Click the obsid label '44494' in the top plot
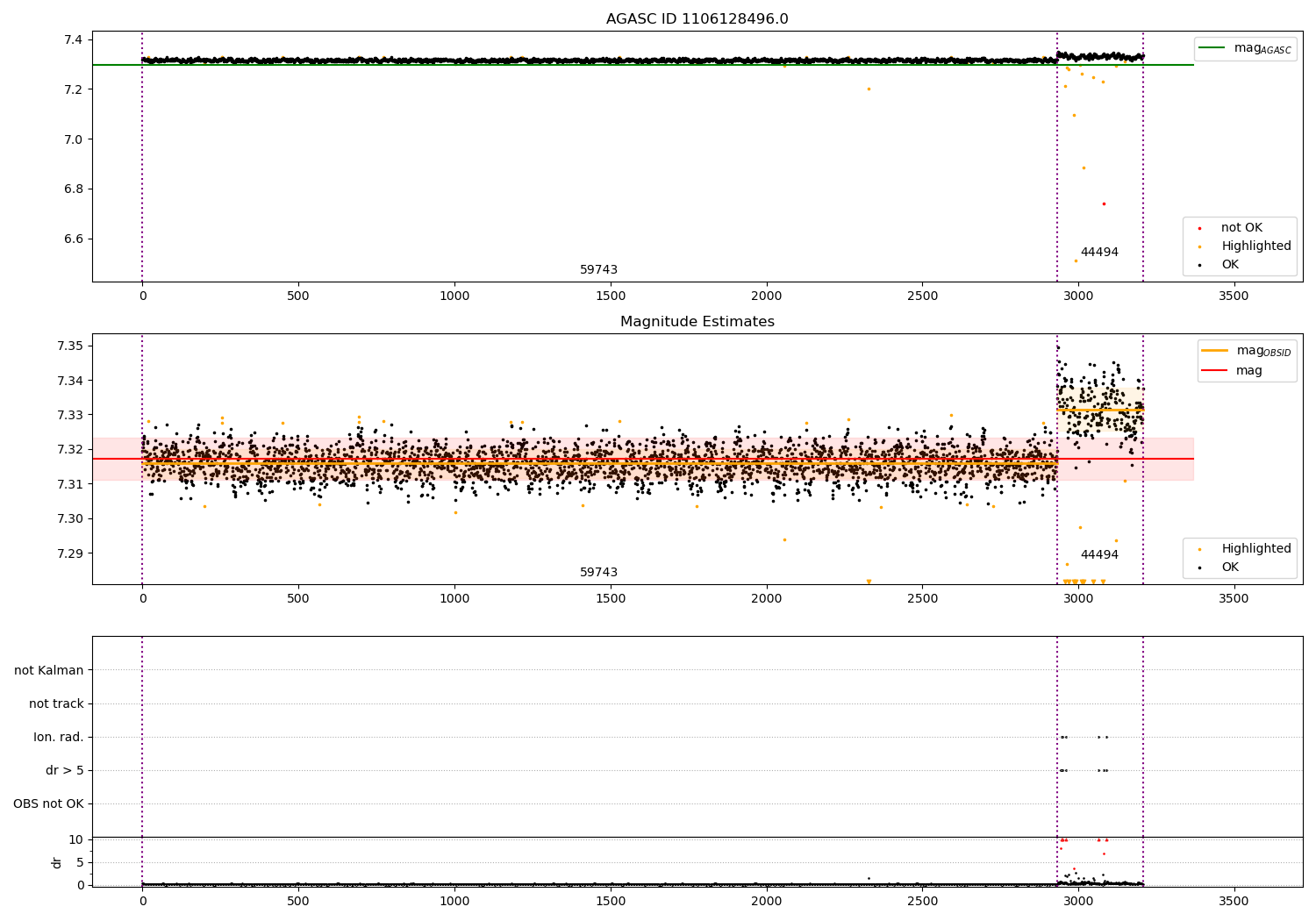 pos(1099,253)
